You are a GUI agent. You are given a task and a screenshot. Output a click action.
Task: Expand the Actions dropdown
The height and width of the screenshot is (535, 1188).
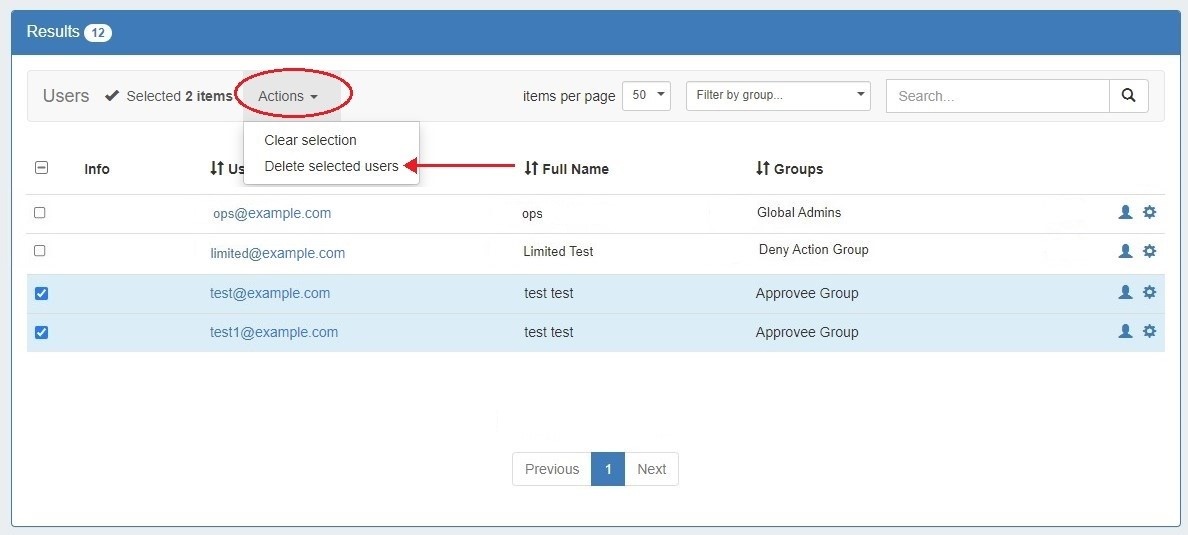tap(287, 96)
